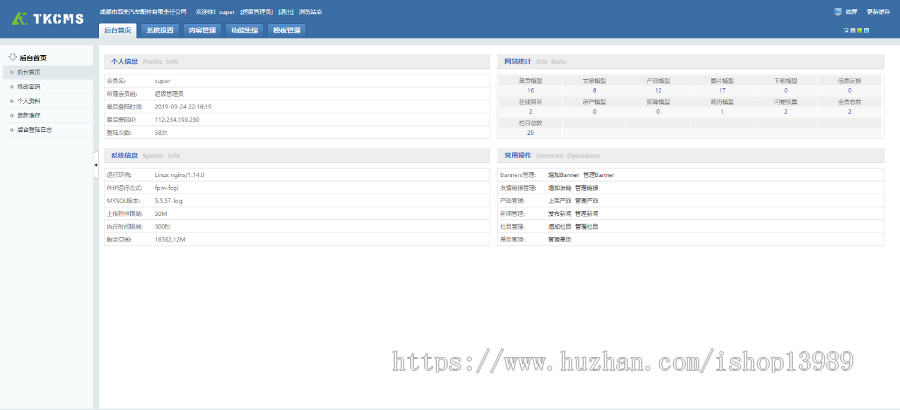Select the gray theme swatch

click(853, 30)
